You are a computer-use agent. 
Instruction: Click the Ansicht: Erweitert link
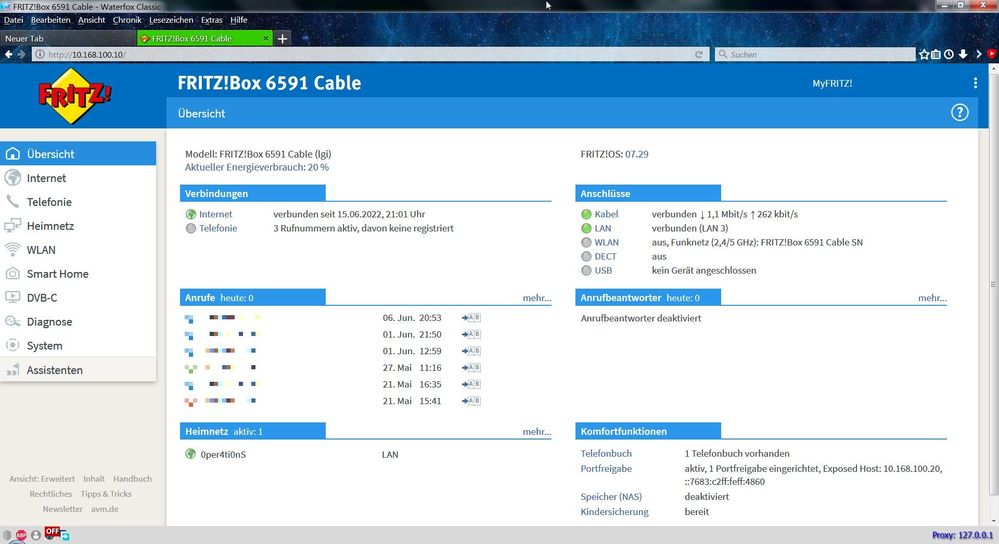tap(41, 478)
